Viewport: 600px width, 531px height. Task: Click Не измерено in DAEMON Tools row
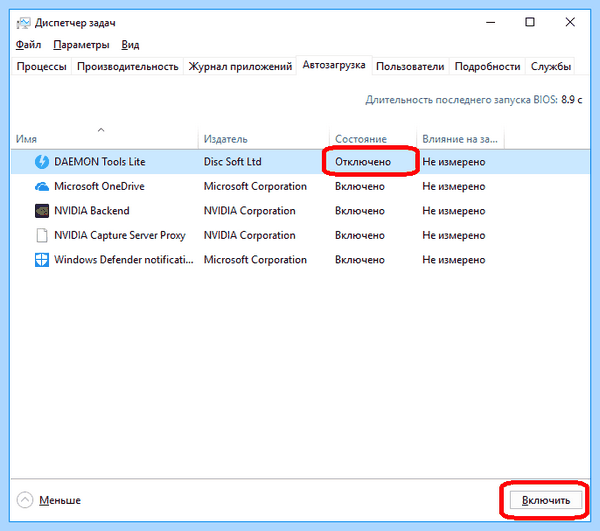(x=453, y=162)
